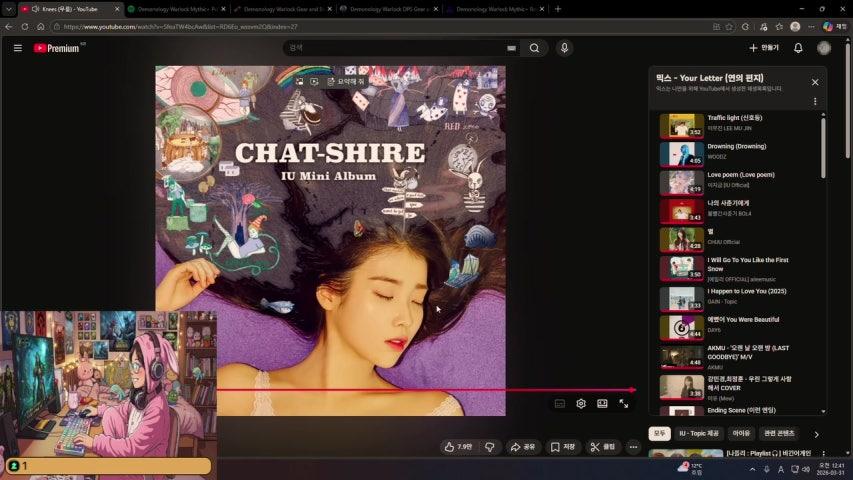Toggle theater mode on the player
The height and width of the screenshot is (480, 853).
click(602, 404)
